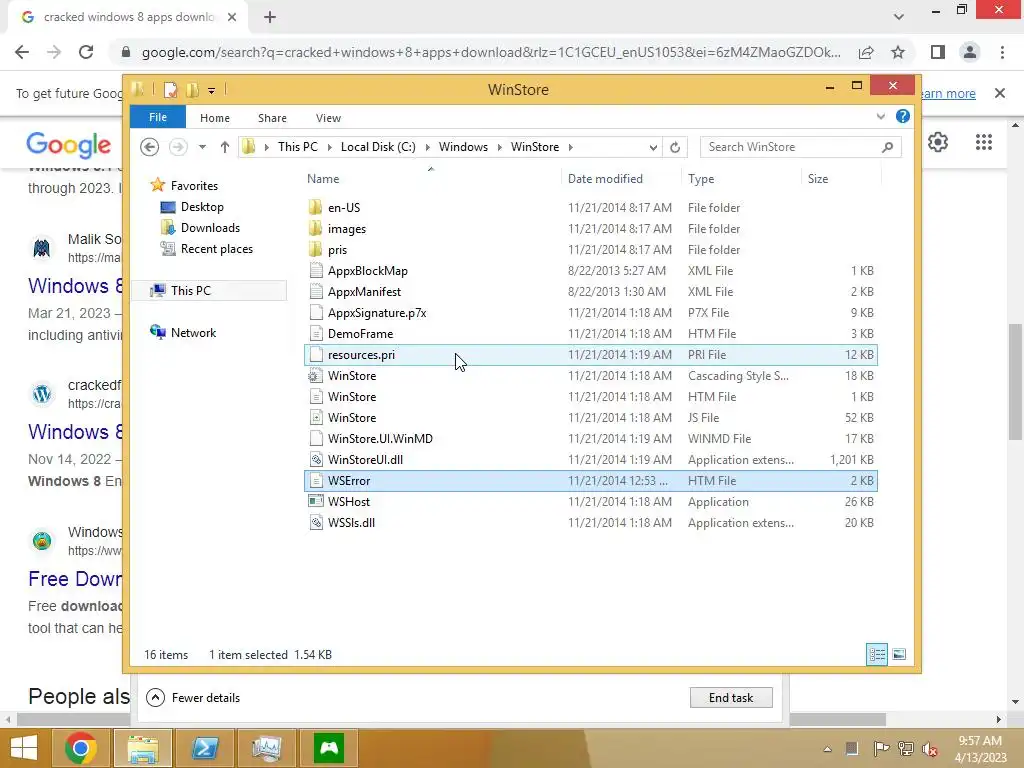Select resources.pri file

pos(590,355)
